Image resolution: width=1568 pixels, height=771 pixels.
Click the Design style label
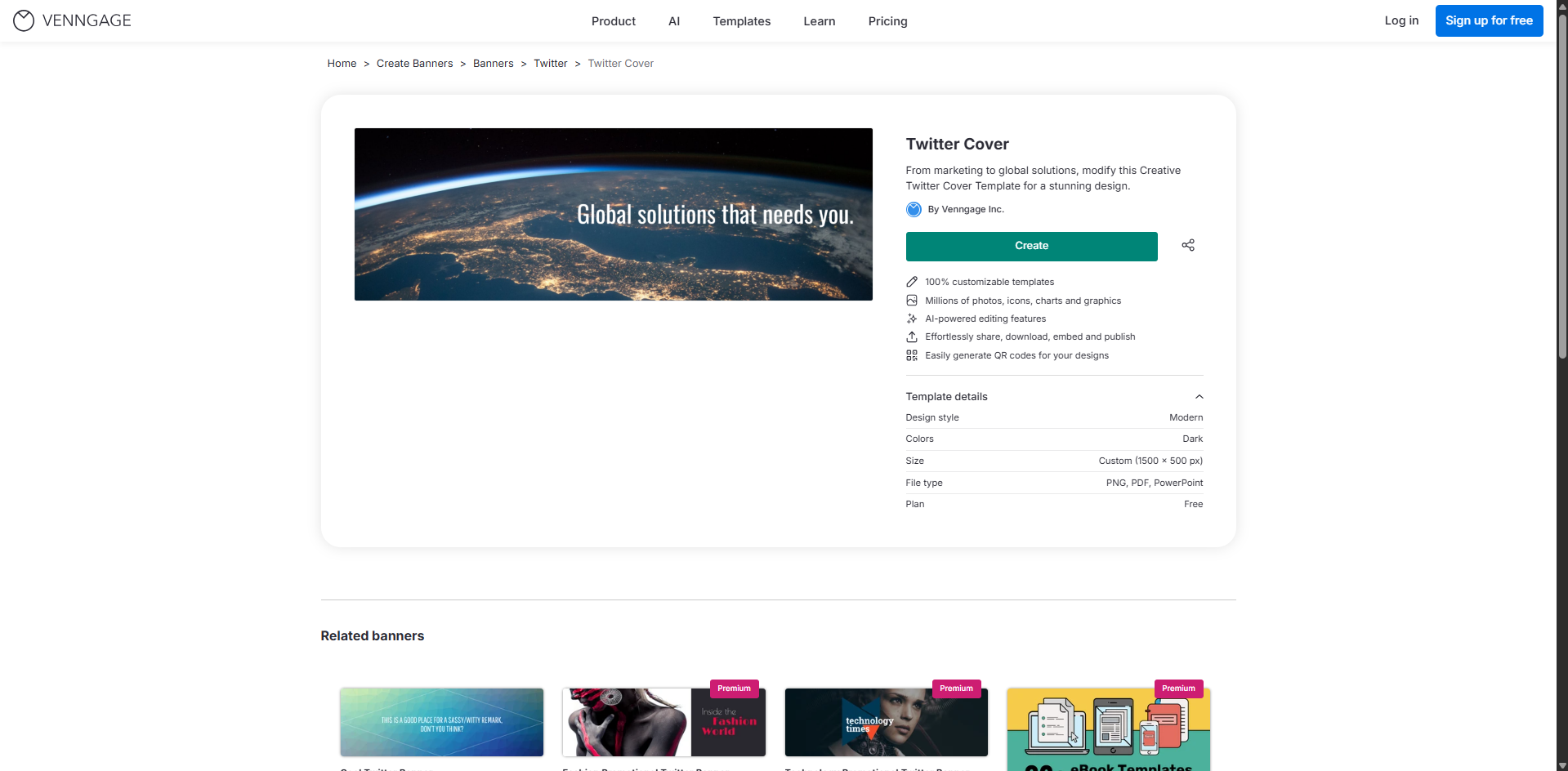(x=932, y=417)
